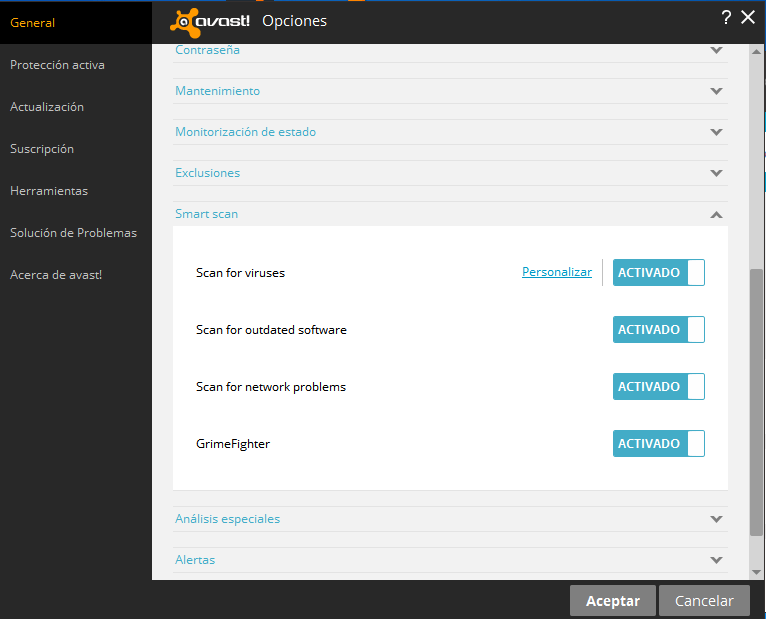Viewport: 766px width, 619px height.
Task: Expand the Contraseña section chevron
Action: click(716, 50)
